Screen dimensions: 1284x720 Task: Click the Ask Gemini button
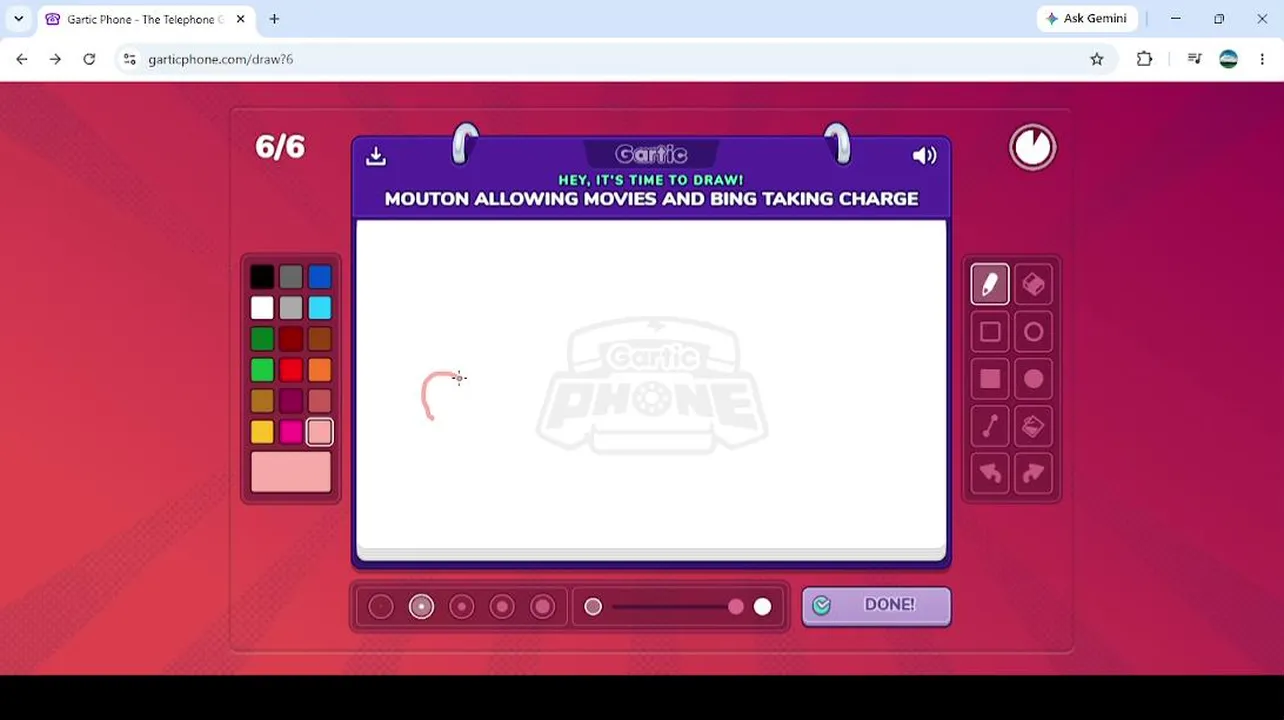1086,19
